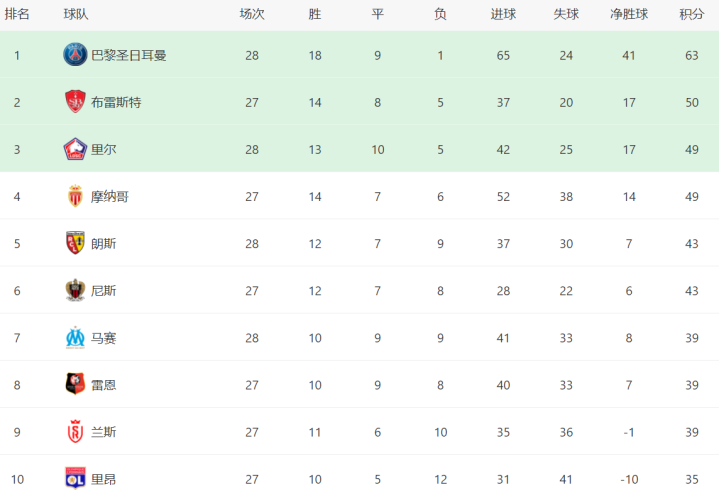Open the 里昂 team name link

coord(103,479)
